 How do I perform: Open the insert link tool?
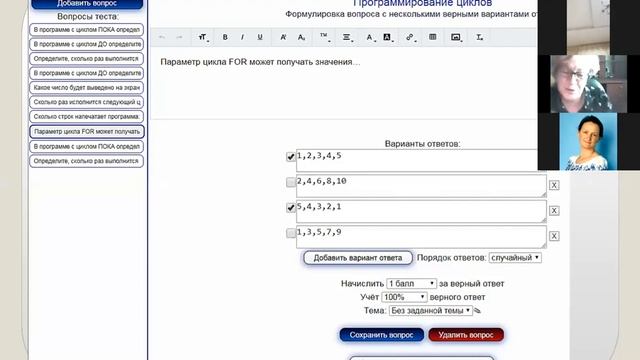pos(410,37)
